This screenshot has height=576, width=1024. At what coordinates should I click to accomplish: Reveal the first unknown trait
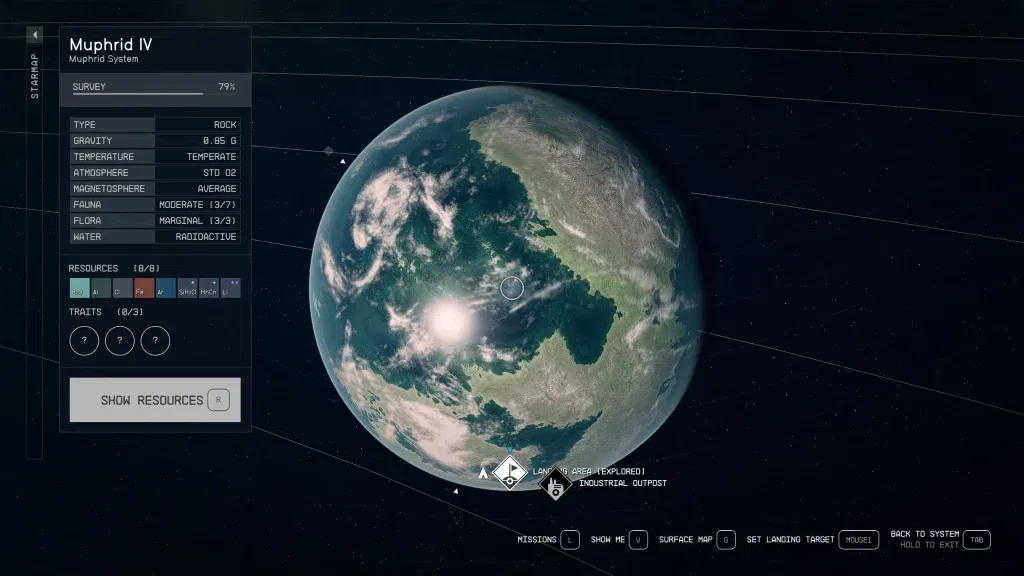coord(84,340)
